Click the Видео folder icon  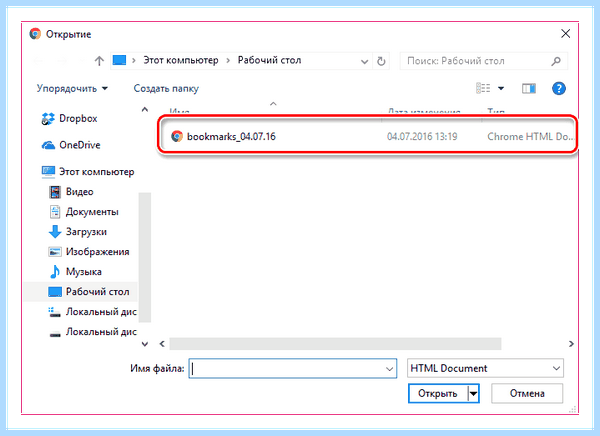(55, 192)
